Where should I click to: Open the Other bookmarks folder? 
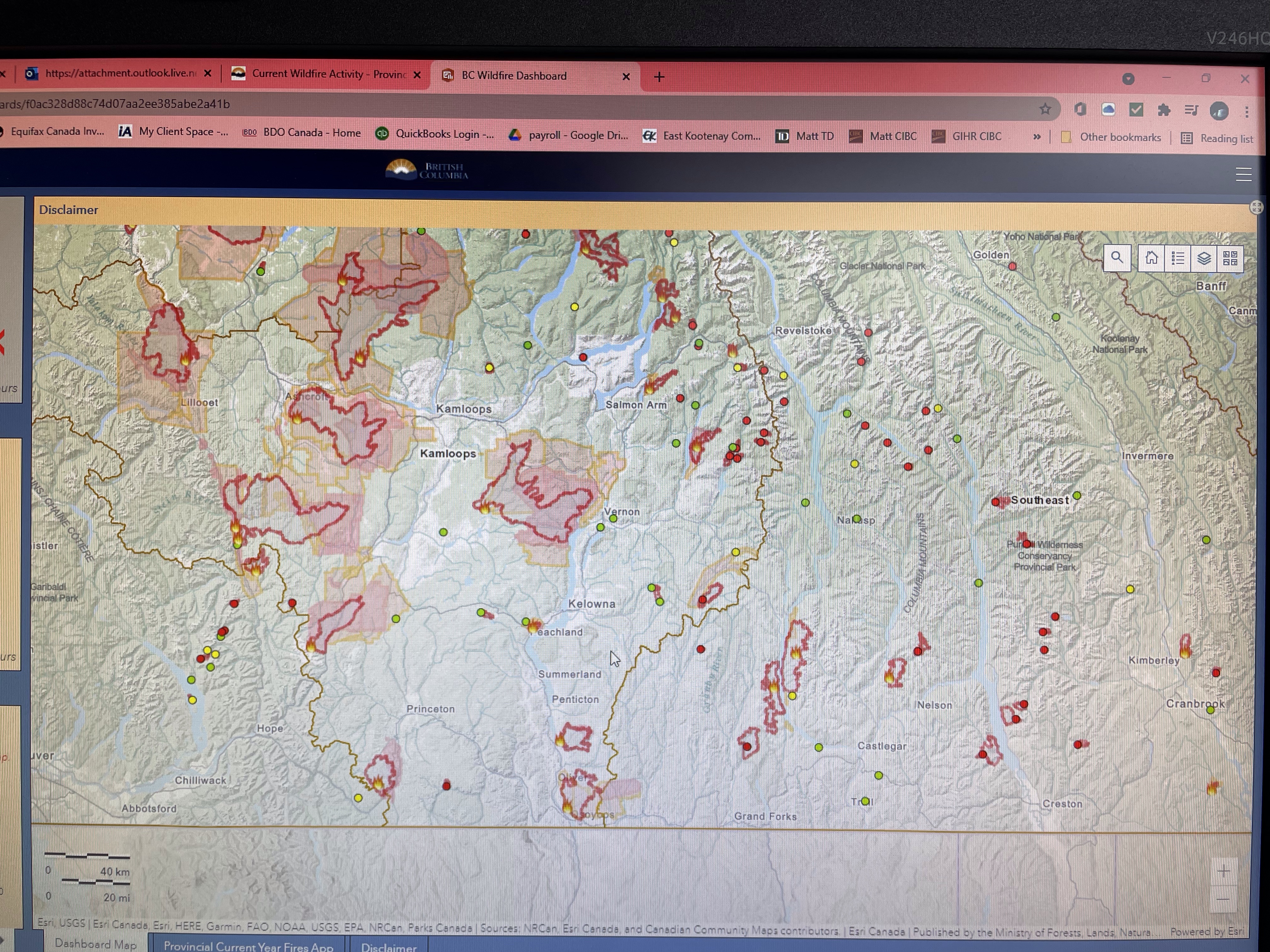(x=1111, y=138)
